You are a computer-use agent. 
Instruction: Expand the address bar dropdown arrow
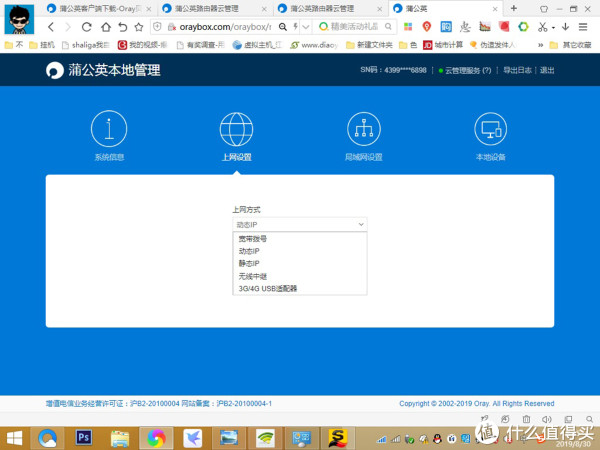(306, 26)
